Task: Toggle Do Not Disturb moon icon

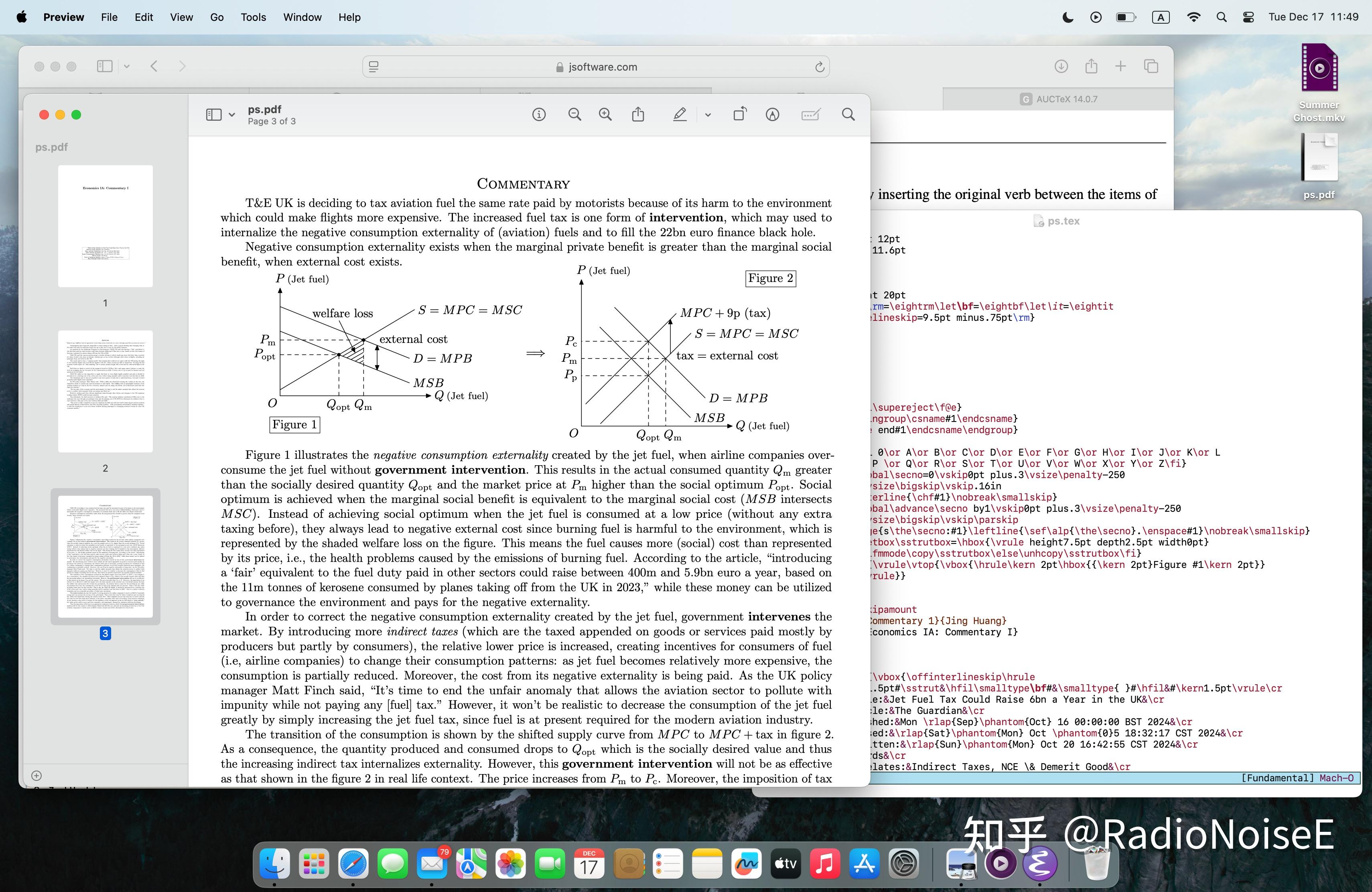Action: point(1068,17)
